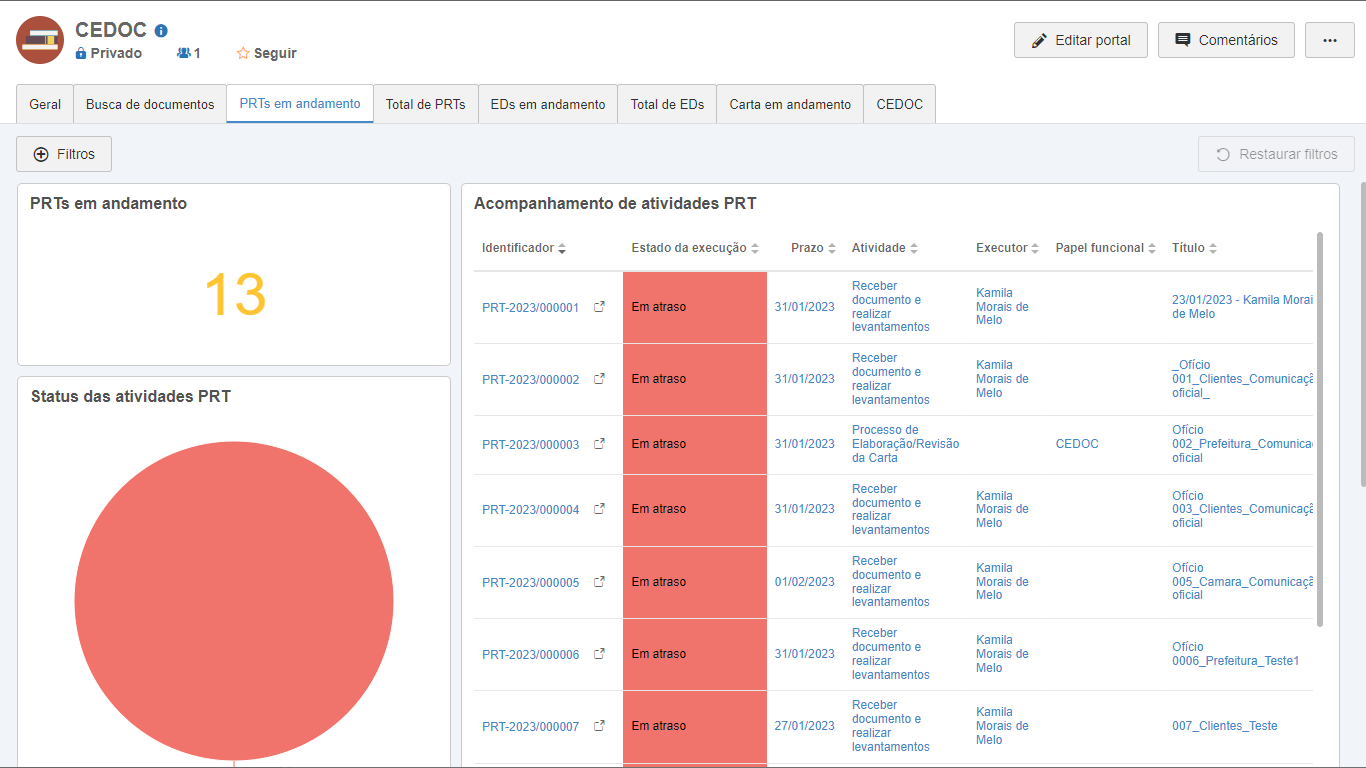1366x768 pixels.
Task: Open PRT-2023/000004 via its external link icon
Action: click(x=599, y=509)
